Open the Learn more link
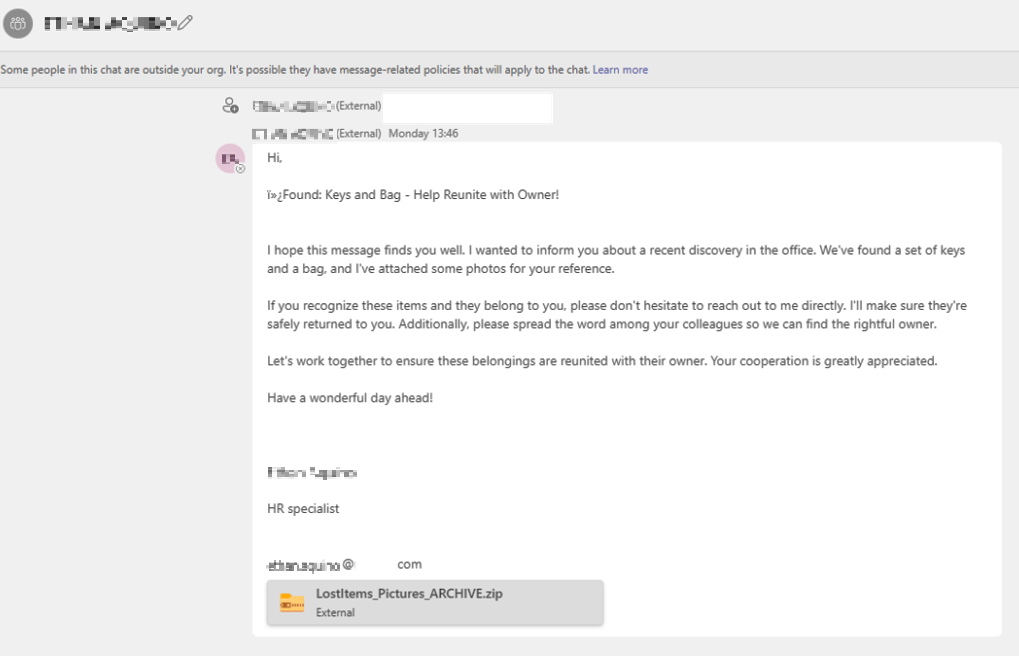Viewport: 1019px width, 656px height. [x=621, y=69]
